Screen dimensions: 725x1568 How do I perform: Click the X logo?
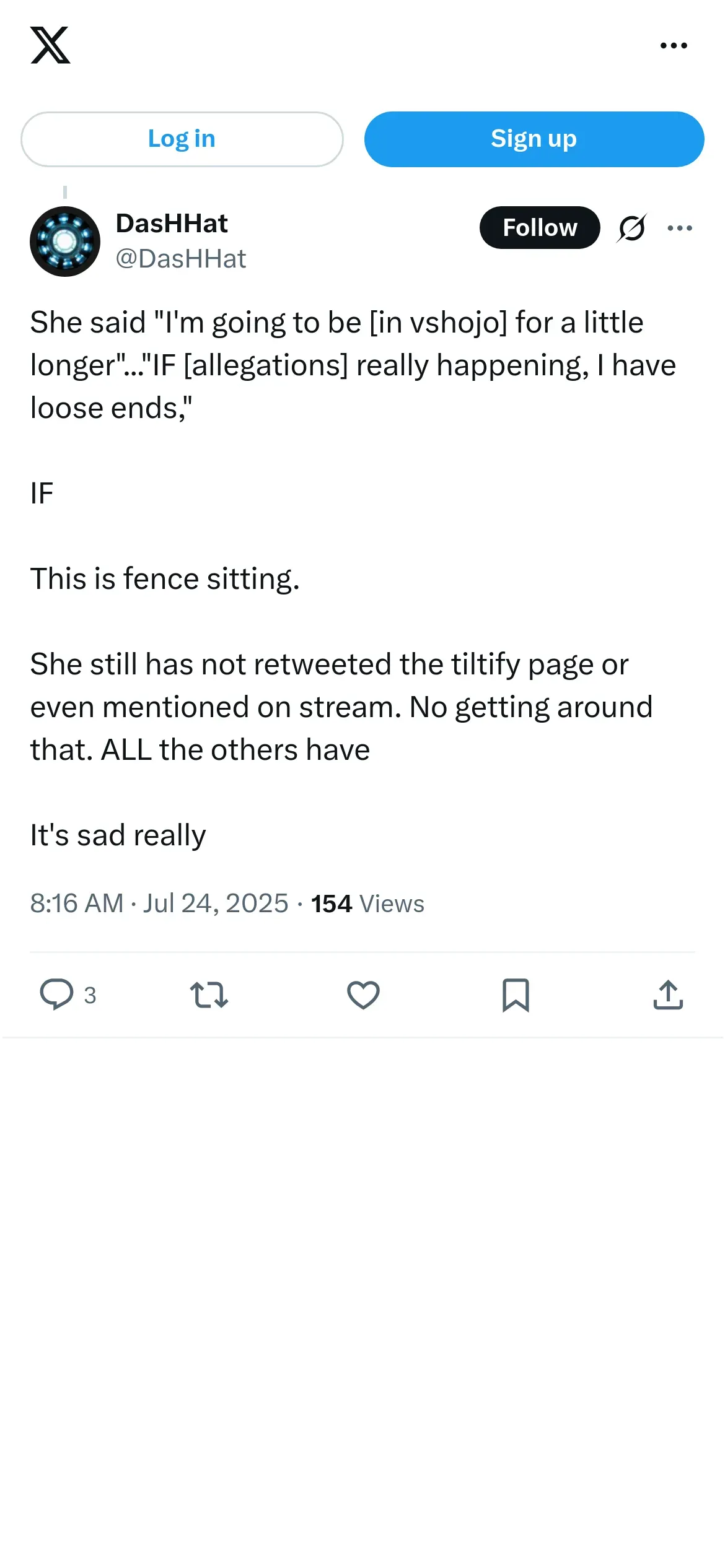pyautogui.click(x=50, y=45)
